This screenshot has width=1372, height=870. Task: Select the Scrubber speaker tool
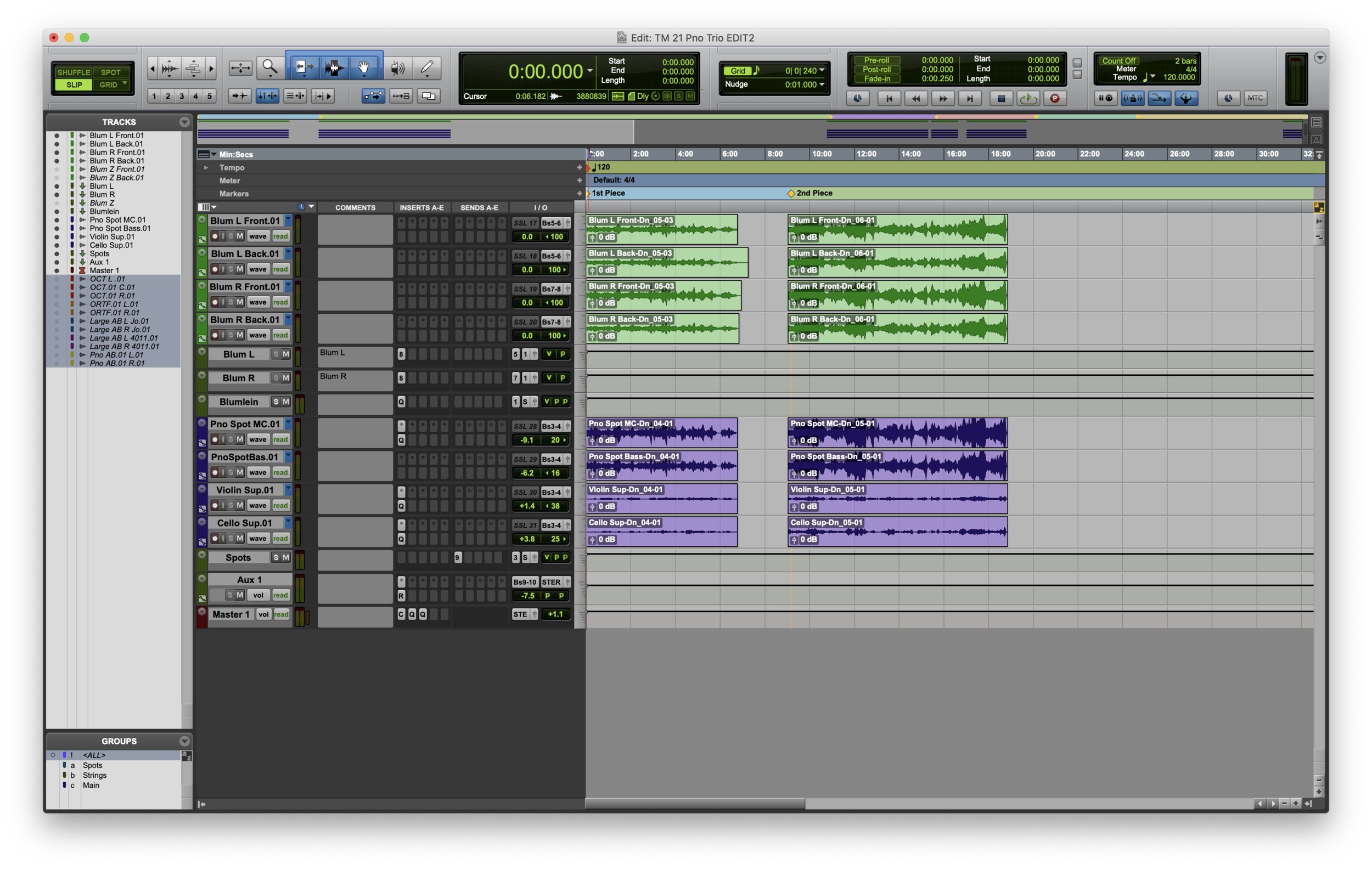pyautogui.click(x=397, y=68)
